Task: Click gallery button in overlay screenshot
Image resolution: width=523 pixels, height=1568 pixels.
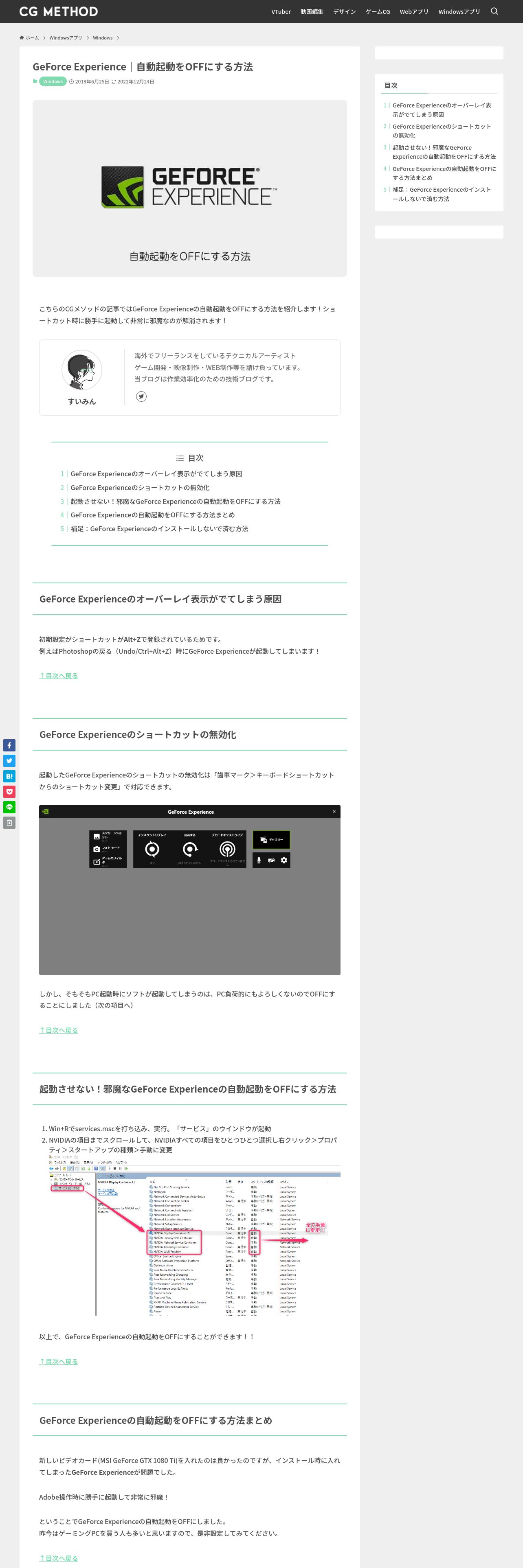Action: point(272,839)
